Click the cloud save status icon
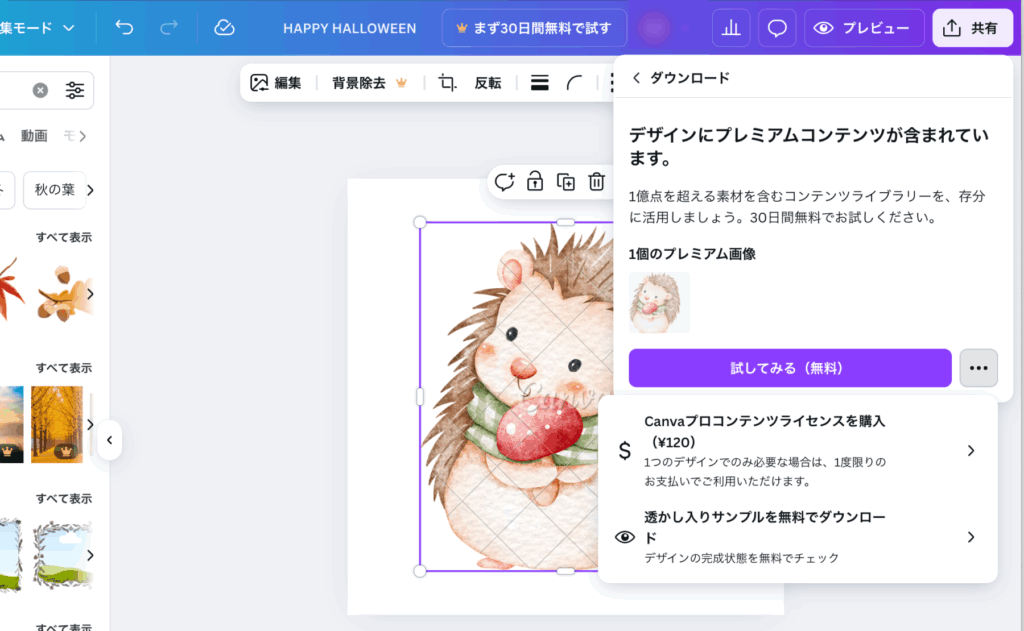Screen dimensions: 1024x631 (x=225, y=28)
